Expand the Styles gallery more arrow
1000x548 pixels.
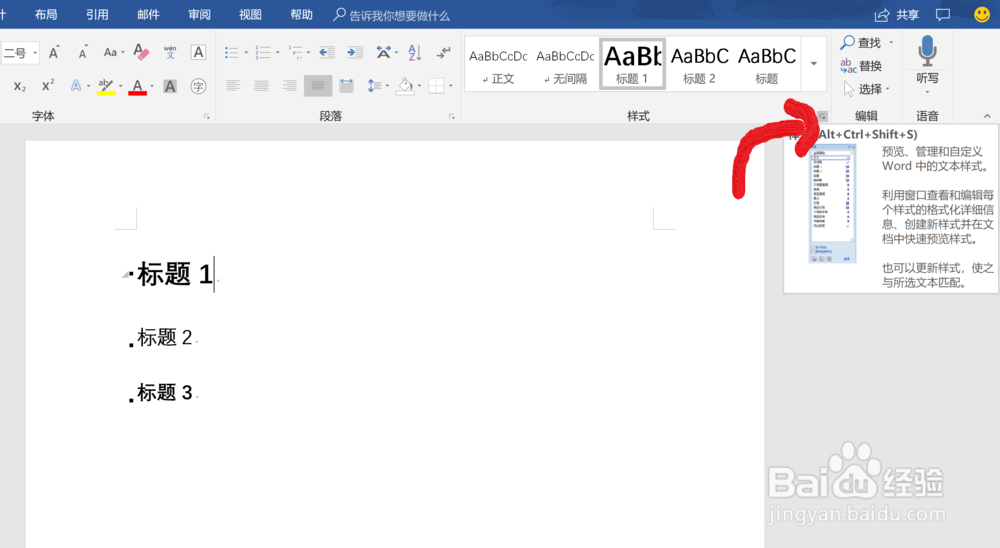click(814, 64)
